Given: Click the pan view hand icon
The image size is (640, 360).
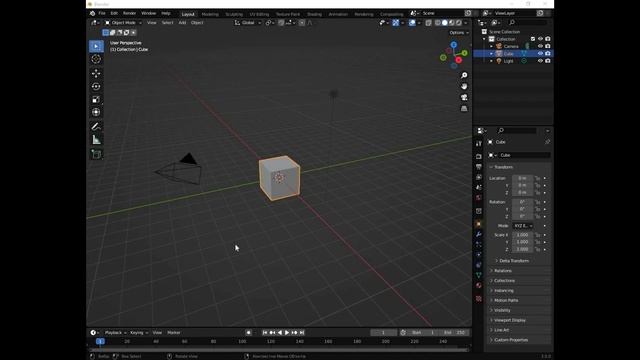Looking at the screenshot, I should click(x=464, y=87).
